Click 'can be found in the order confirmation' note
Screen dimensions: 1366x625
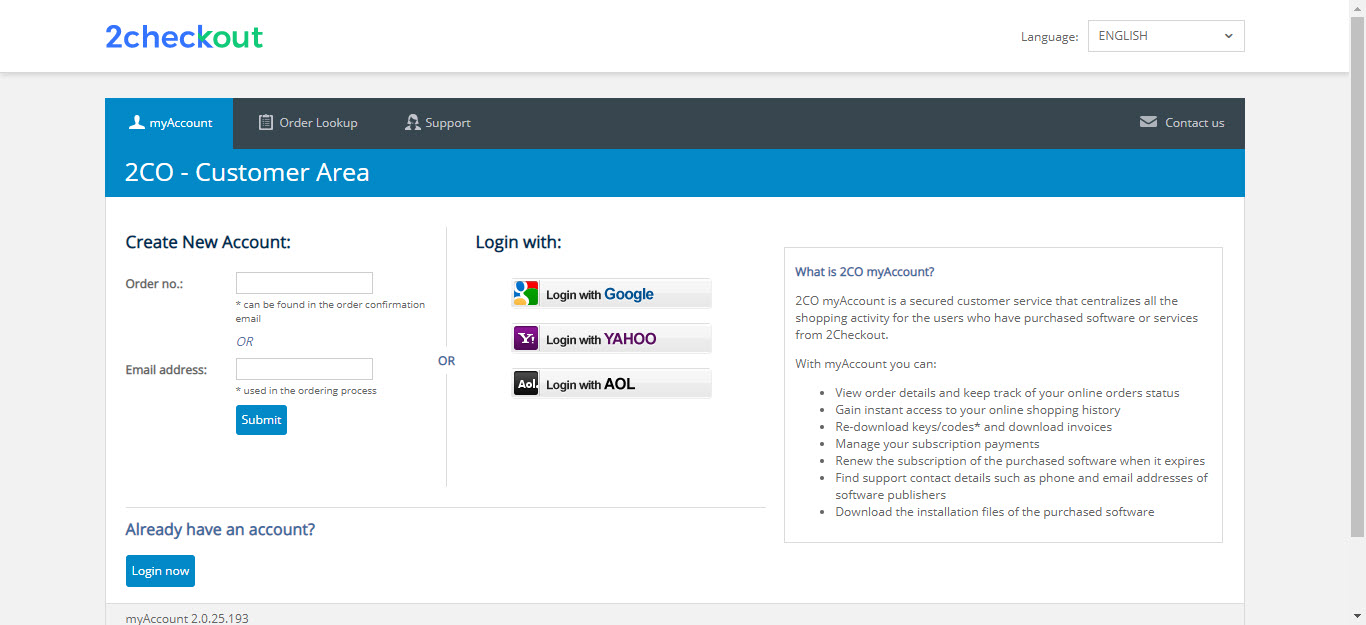[330, 311]
